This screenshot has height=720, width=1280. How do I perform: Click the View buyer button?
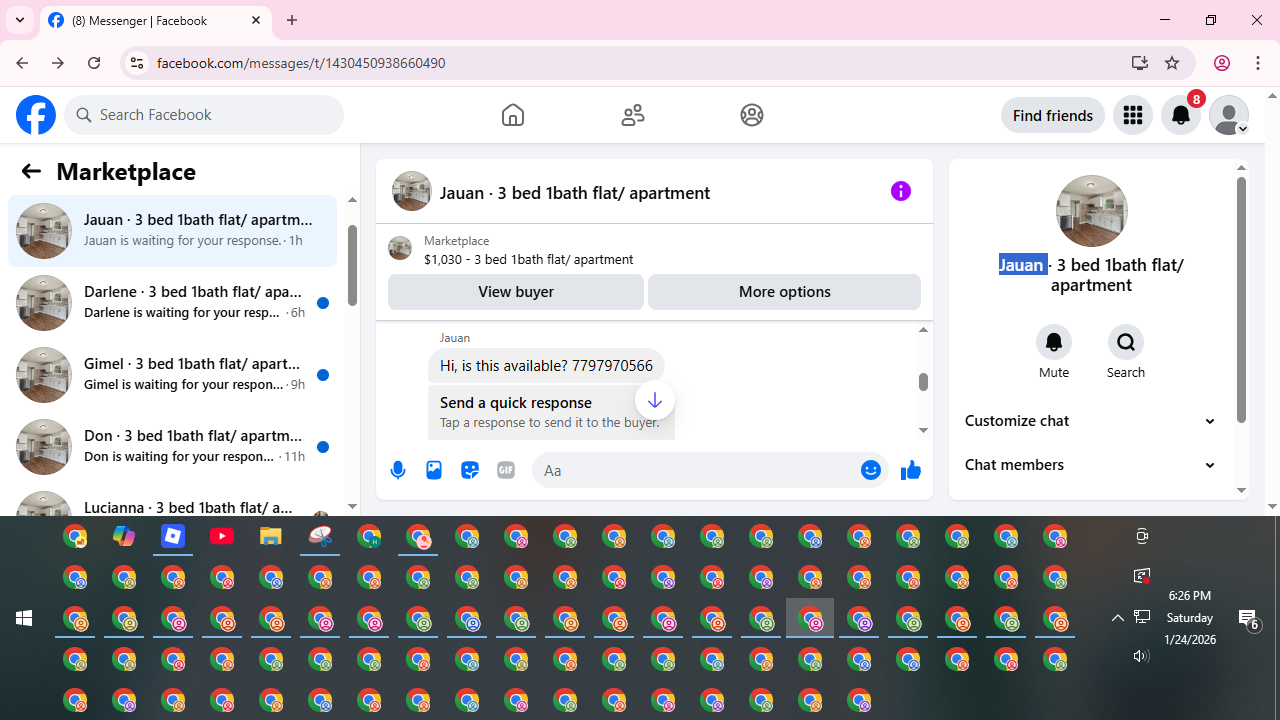[x=516, y=292]
